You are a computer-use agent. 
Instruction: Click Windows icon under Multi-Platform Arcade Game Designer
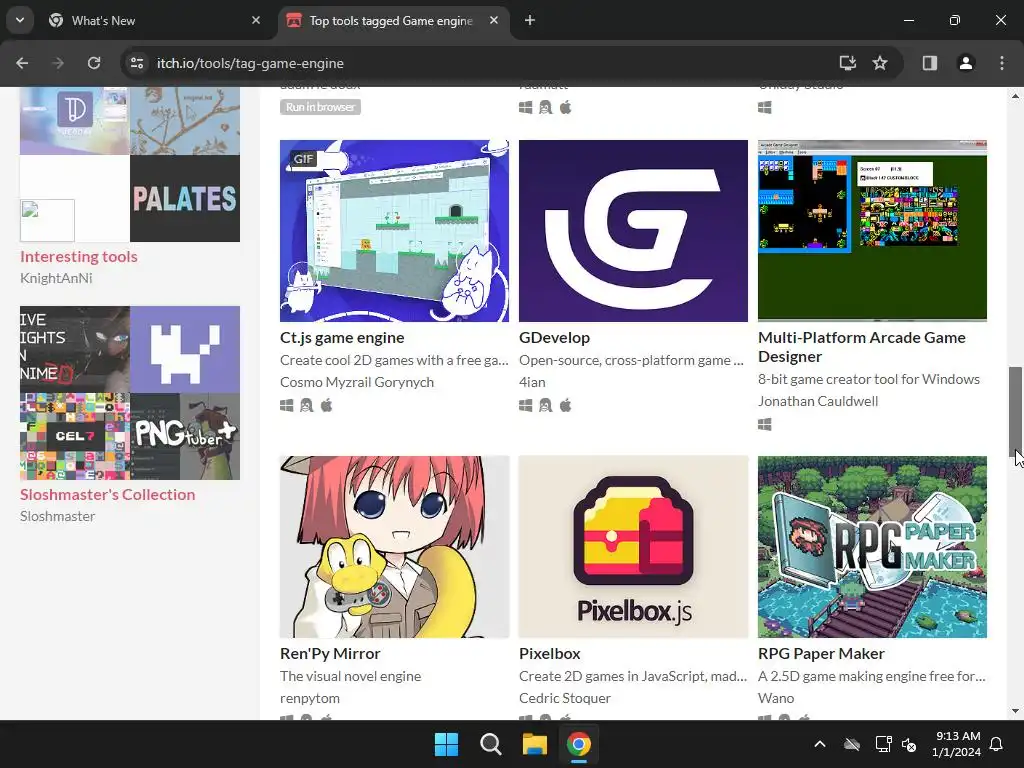click(765, 424)
